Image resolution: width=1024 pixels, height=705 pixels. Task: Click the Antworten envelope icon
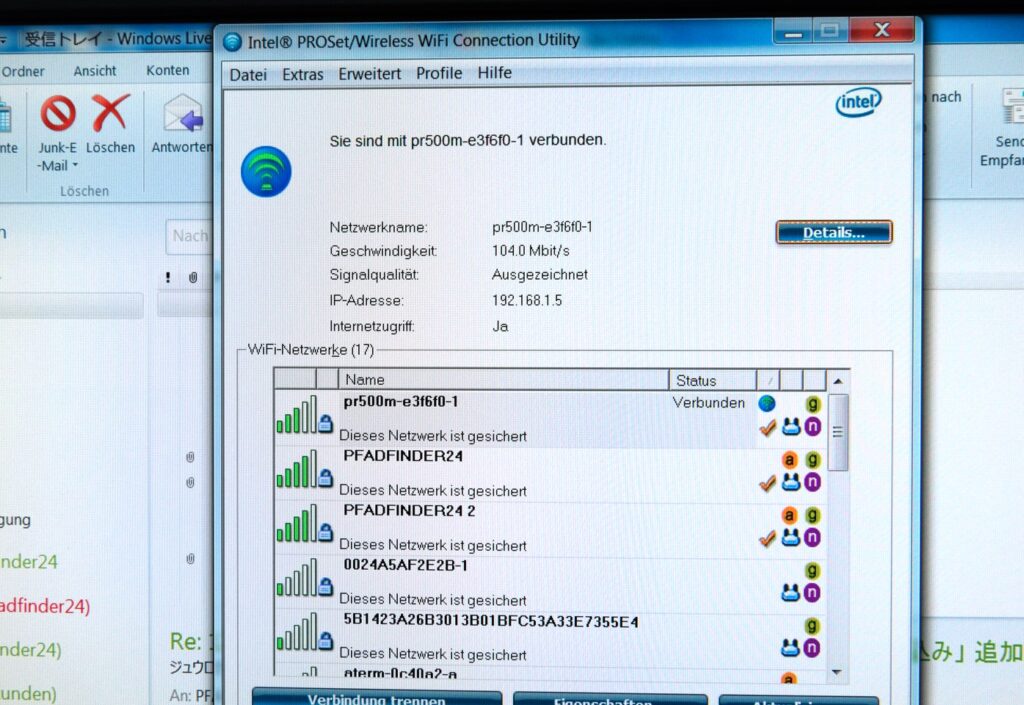coord(183,113)
